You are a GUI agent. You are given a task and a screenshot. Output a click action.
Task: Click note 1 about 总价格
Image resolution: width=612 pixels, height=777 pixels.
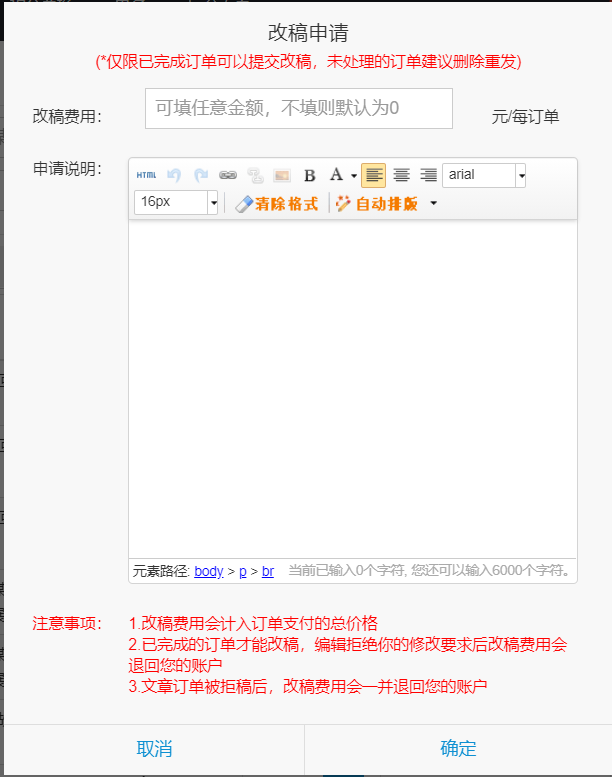point(253,623)
